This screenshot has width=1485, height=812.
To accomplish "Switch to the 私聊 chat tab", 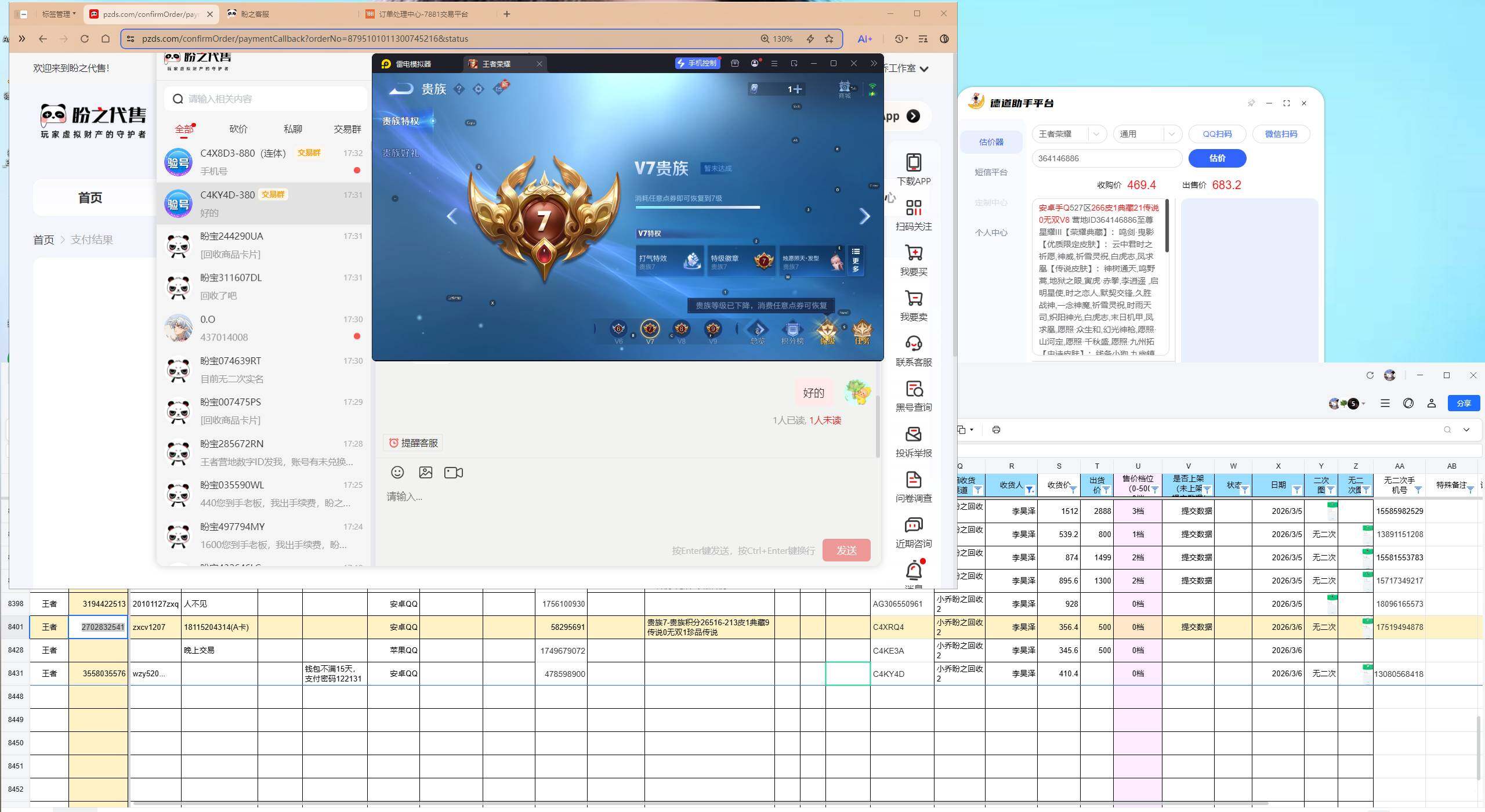I will [x=293, y=129].
